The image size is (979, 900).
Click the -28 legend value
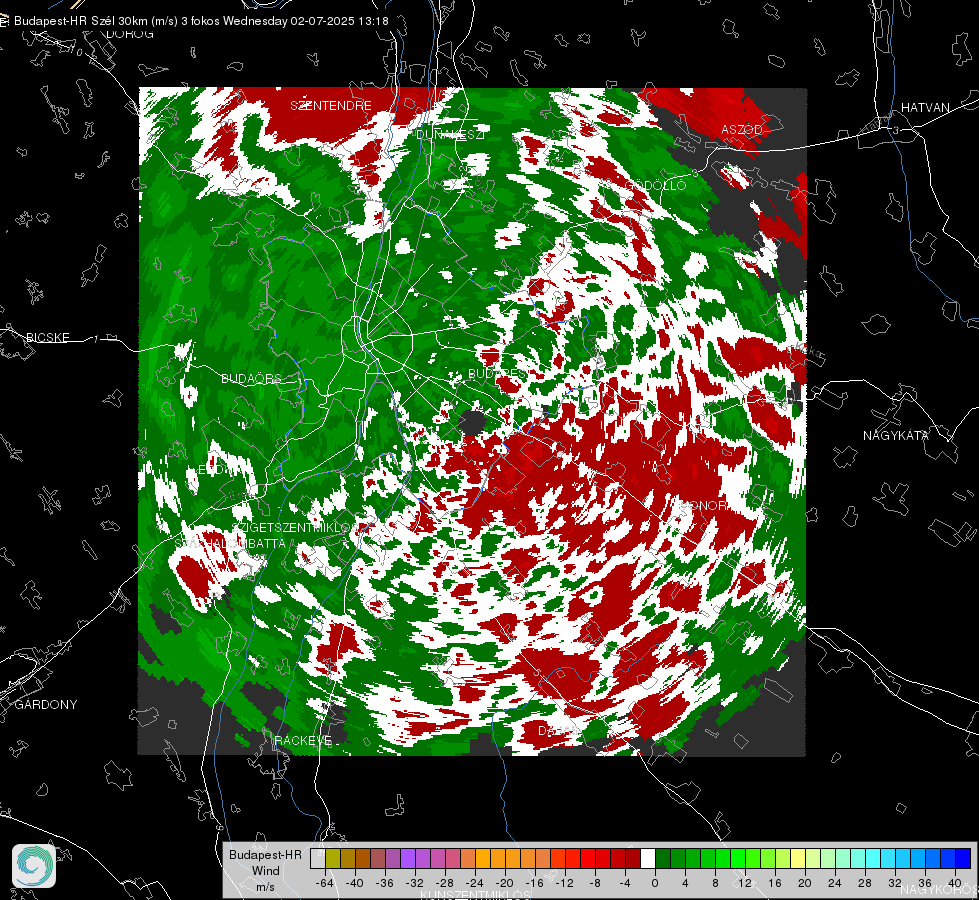coord(445,883)
